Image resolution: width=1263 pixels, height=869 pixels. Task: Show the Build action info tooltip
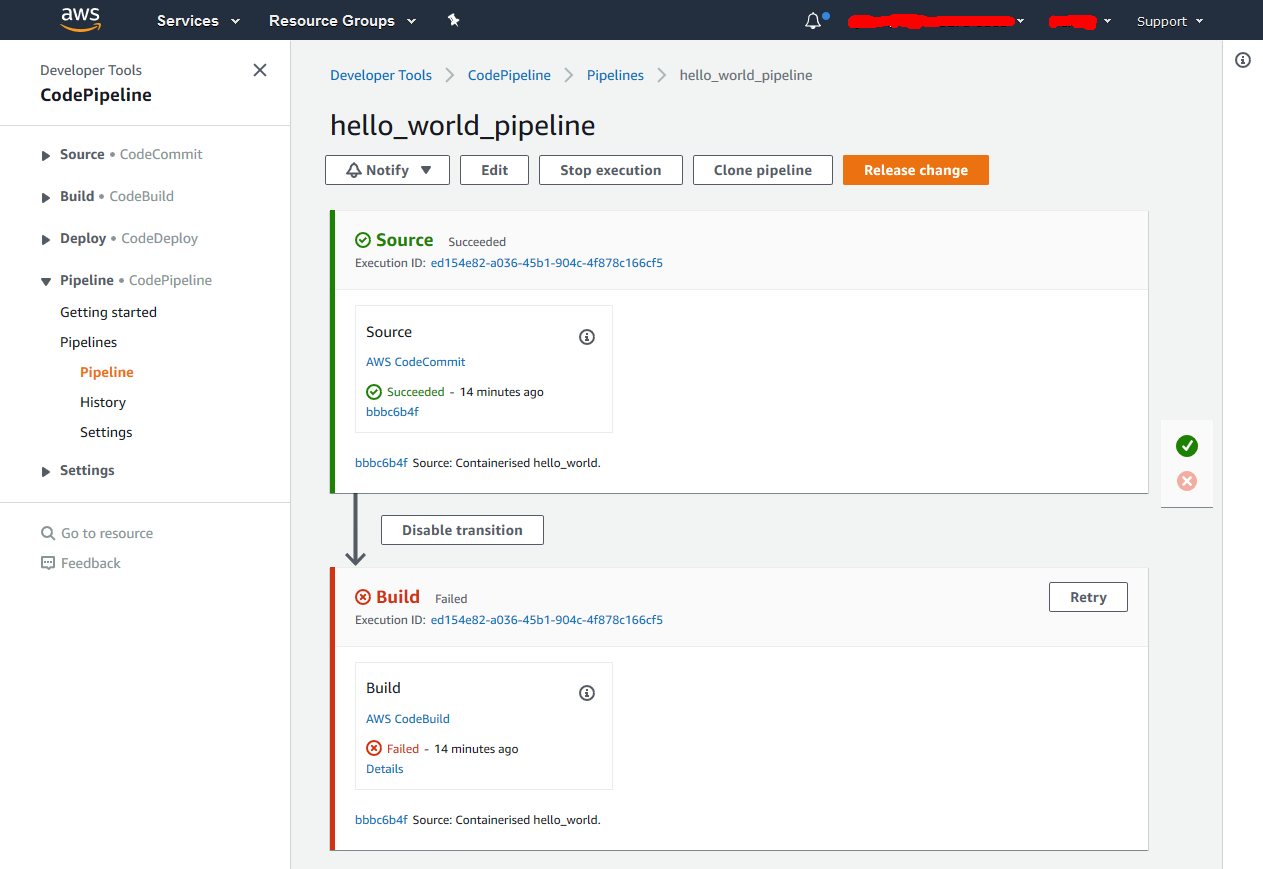pos(587,693)
